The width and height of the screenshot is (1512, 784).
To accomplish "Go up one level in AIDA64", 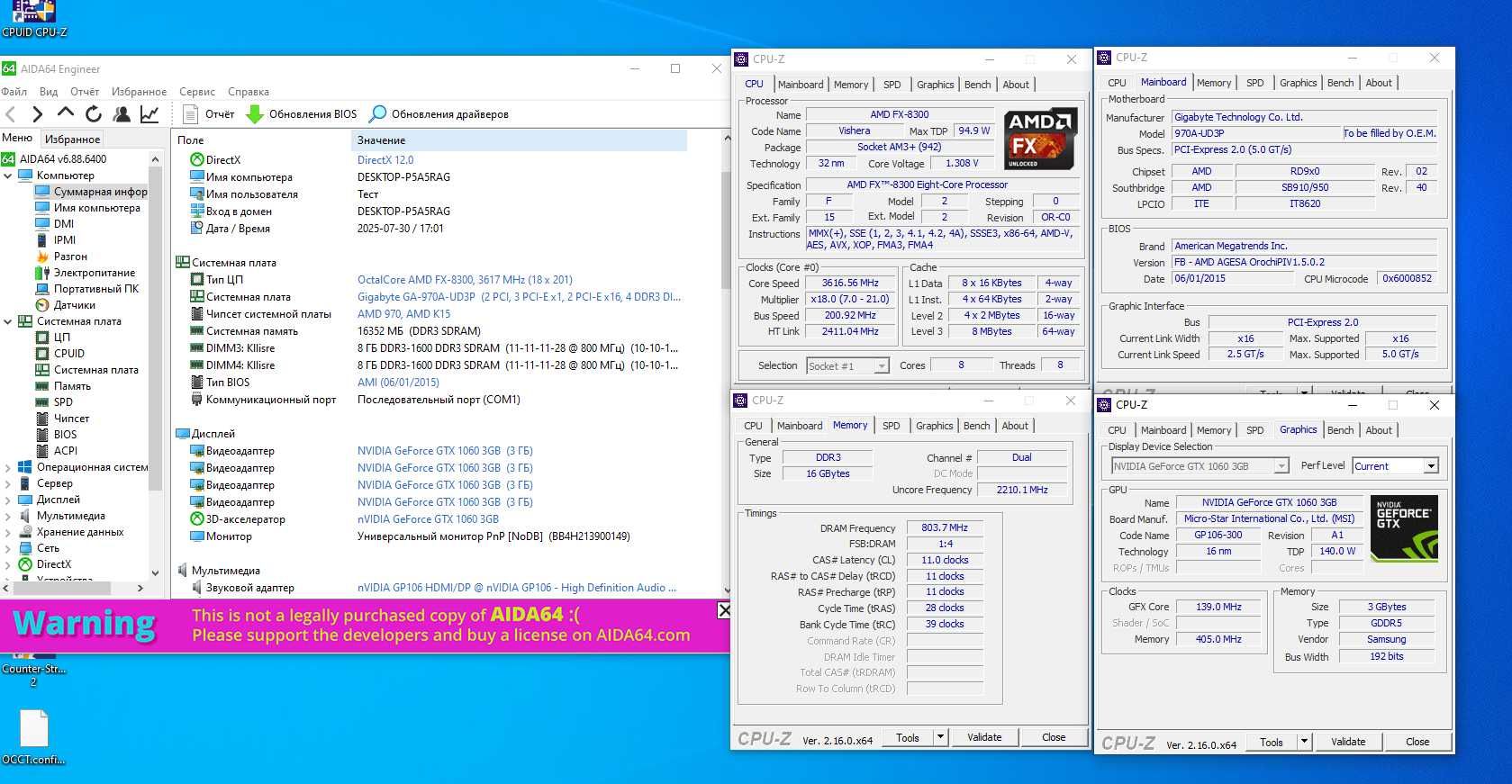I will pyautogui.click(x=65, y=113).
